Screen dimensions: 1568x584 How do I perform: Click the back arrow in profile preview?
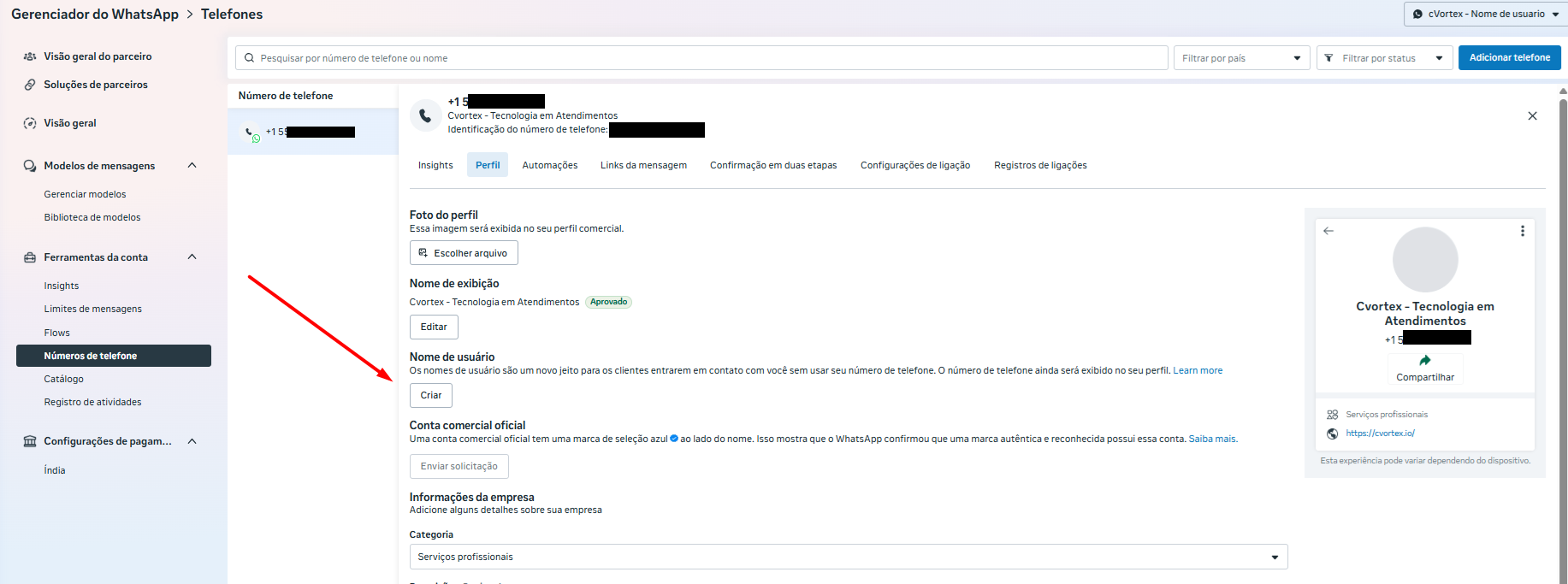click(1328, 231)
